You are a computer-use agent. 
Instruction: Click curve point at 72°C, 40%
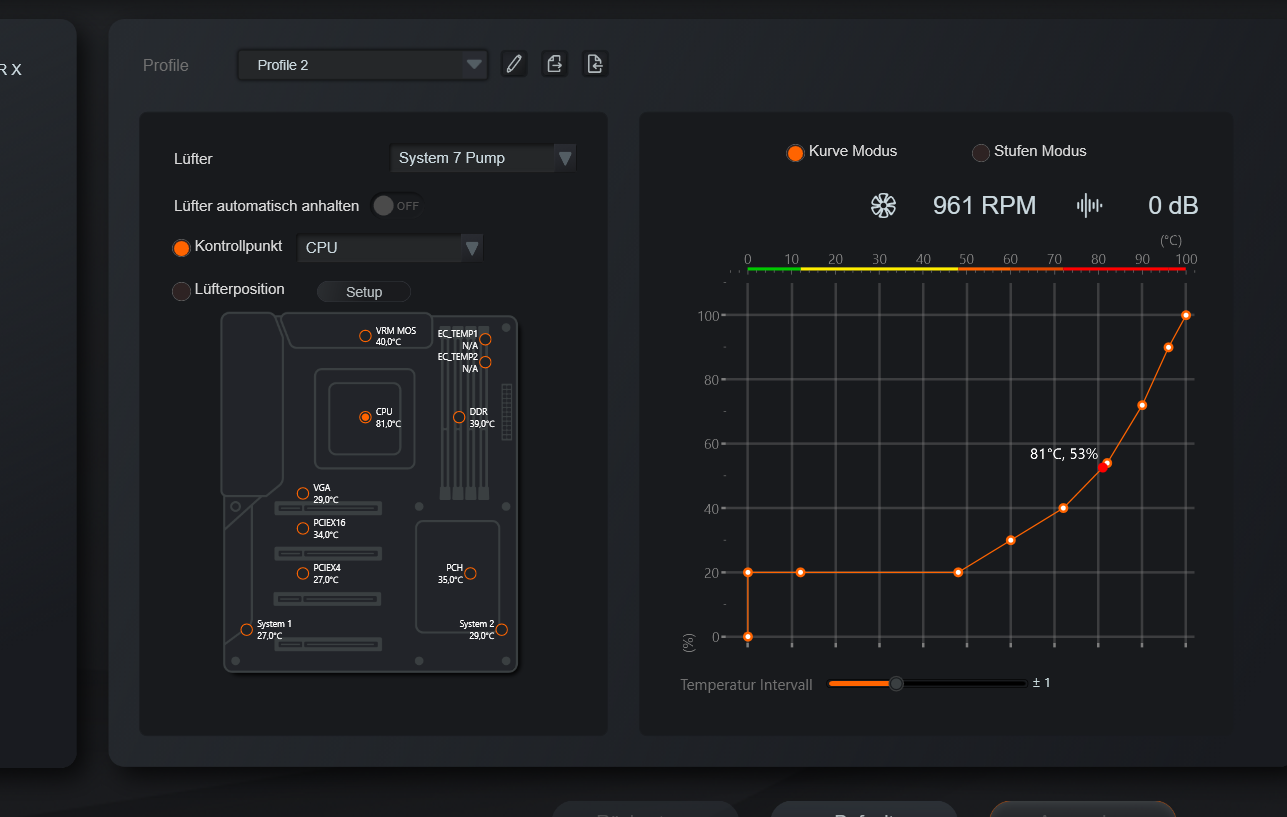[1063, 508]
